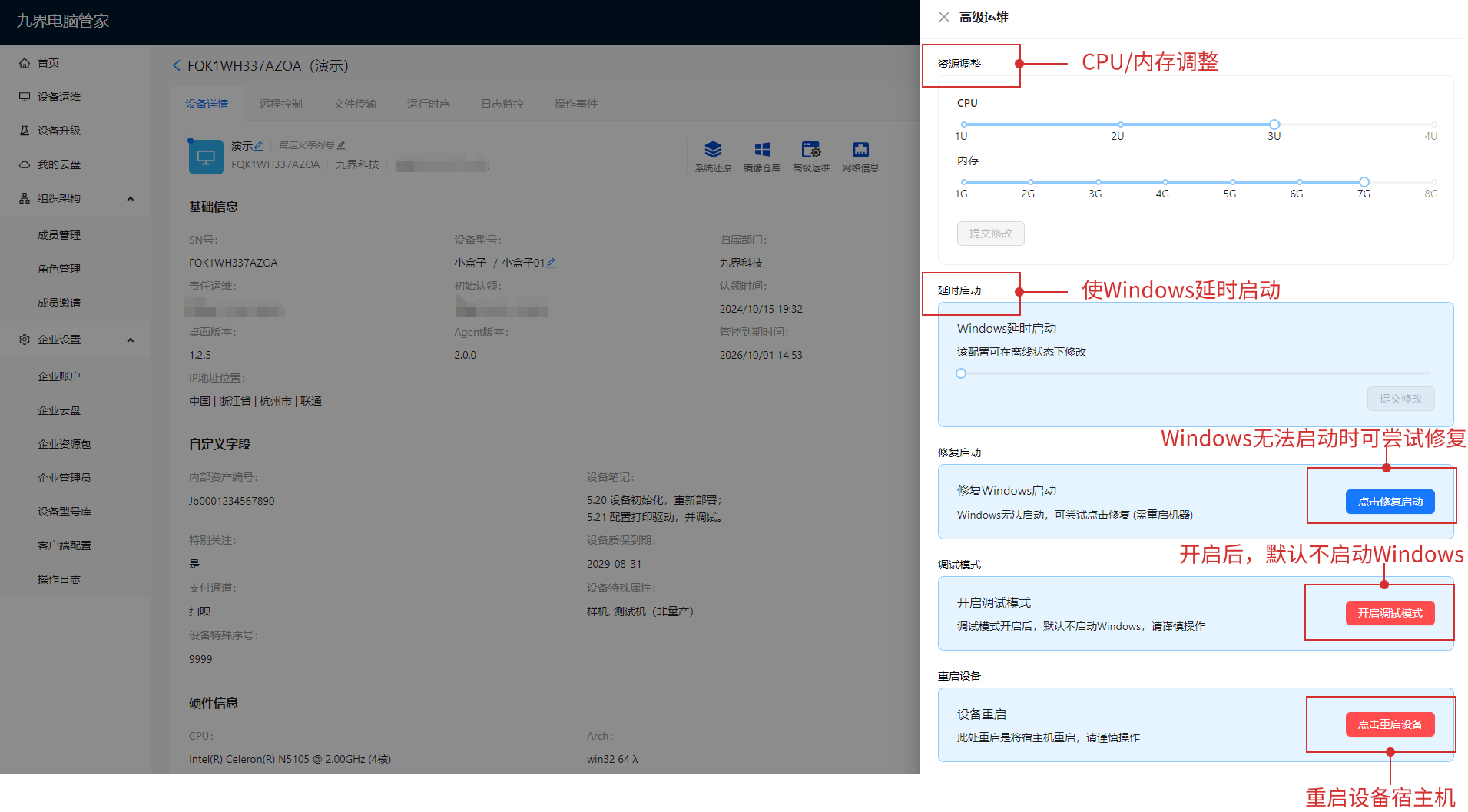
Task: Set CPU slider to the 2U mark
Action: 1120,124
